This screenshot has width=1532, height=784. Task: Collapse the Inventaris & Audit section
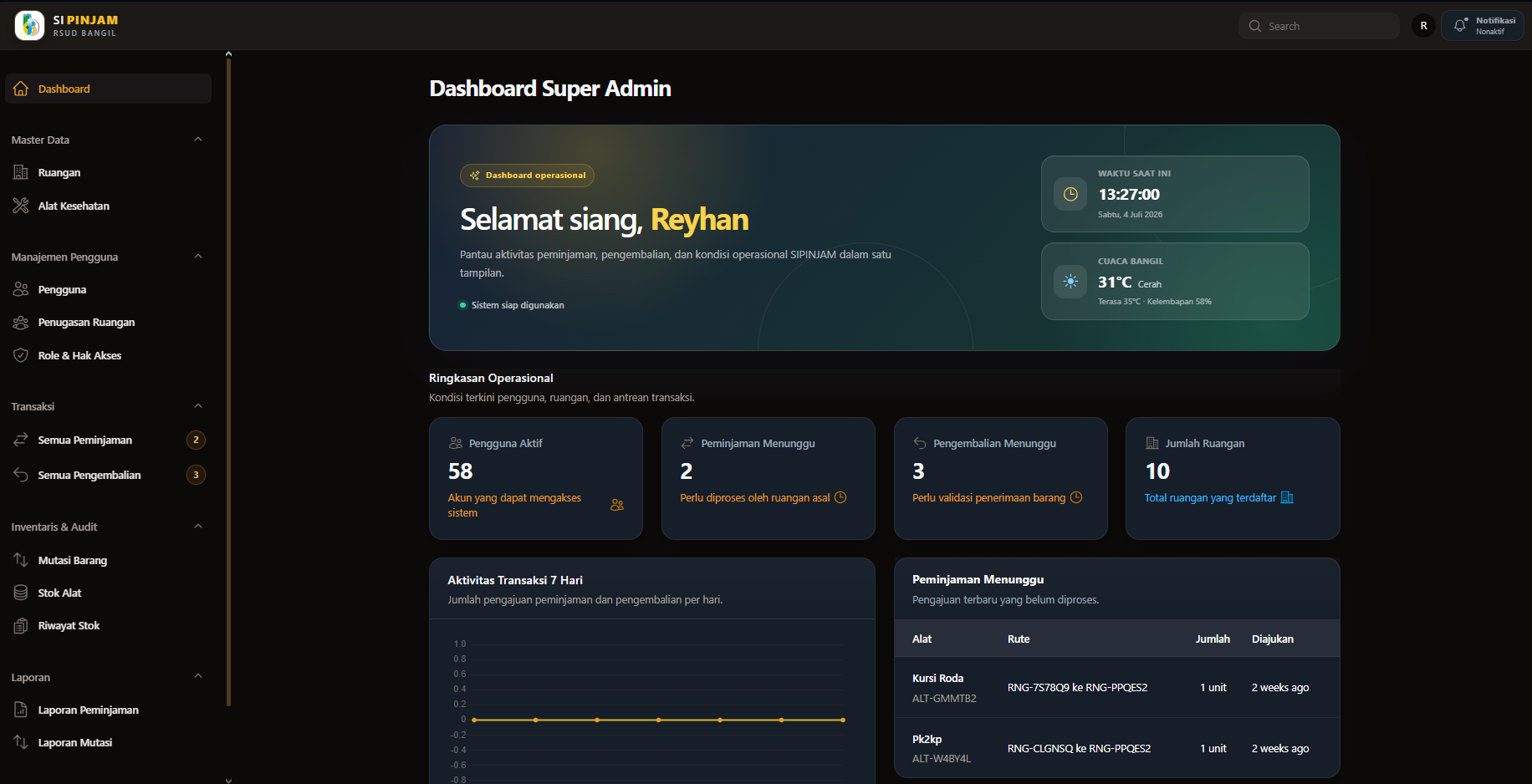tap(198, 527)
